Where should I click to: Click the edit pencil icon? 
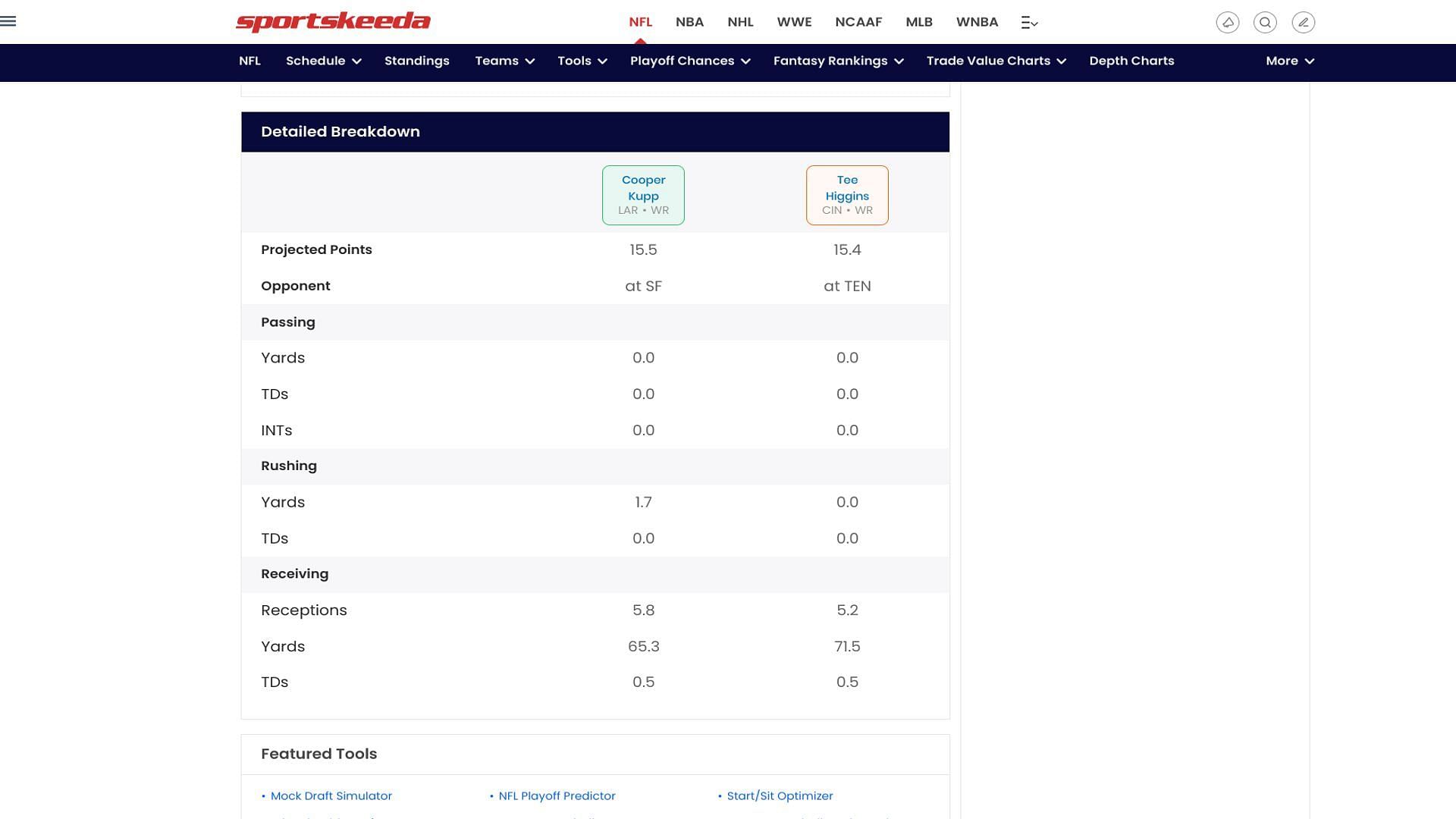click(x=1303, y=22)
